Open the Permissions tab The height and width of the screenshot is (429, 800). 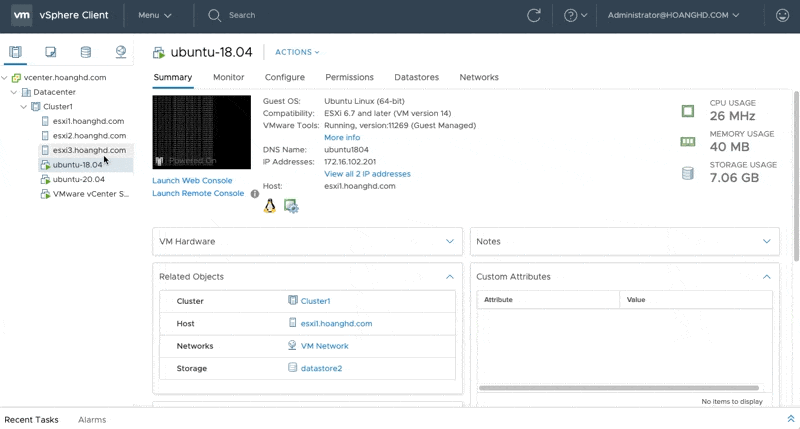[349, 77]
